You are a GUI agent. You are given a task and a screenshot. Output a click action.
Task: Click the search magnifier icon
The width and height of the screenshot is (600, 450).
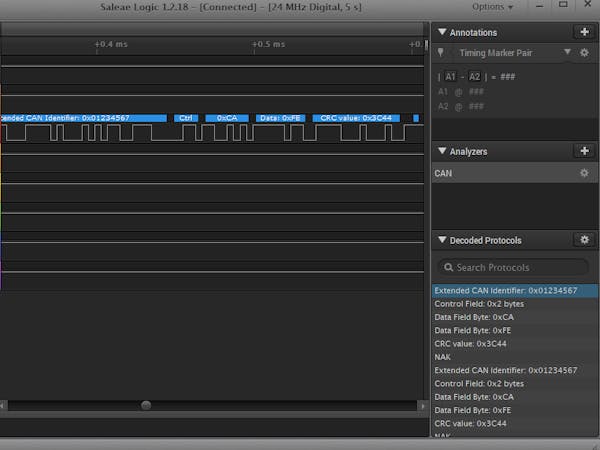click(448, 268)
